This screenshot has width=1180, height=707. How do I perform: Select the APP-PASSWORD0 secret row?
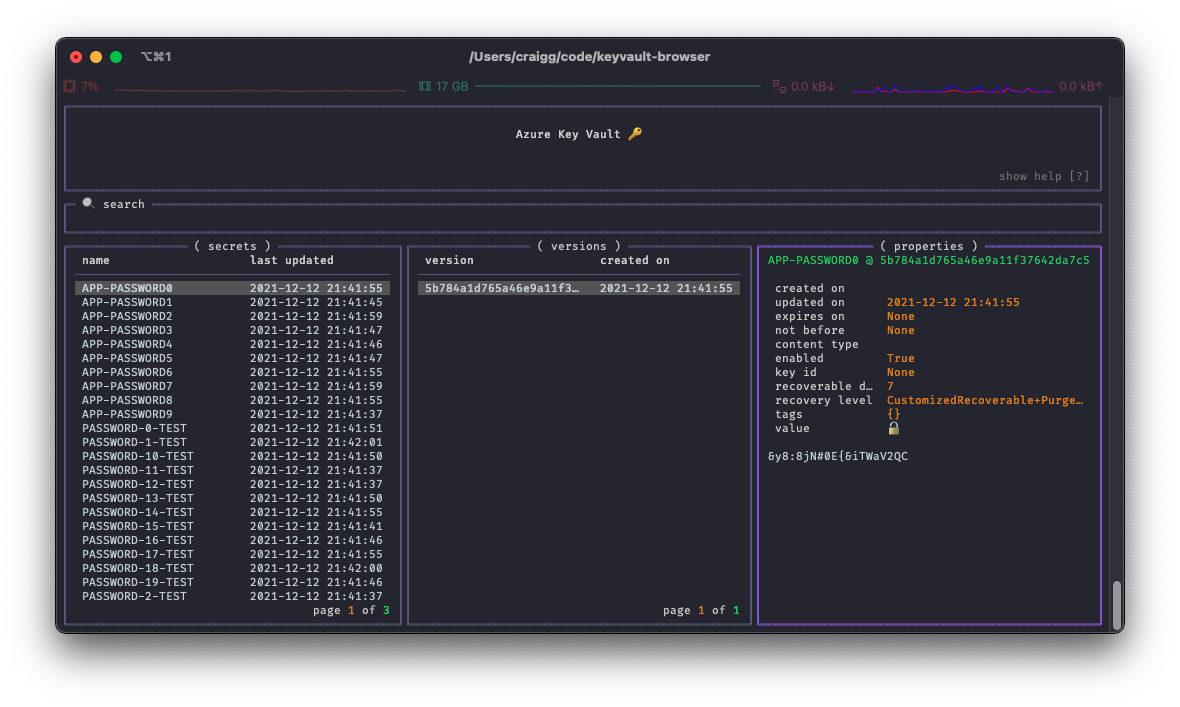point(233,288)
